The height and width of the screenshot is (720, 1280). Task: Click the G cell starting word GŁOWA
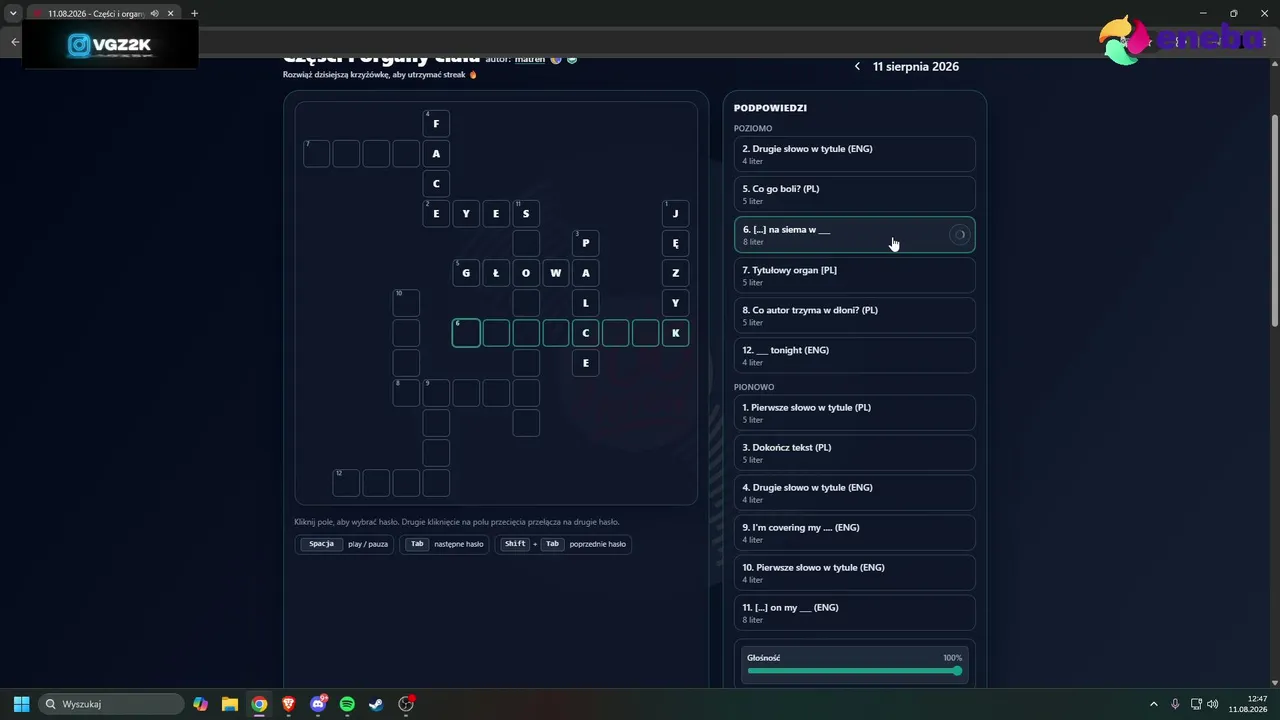pos(466,273)
